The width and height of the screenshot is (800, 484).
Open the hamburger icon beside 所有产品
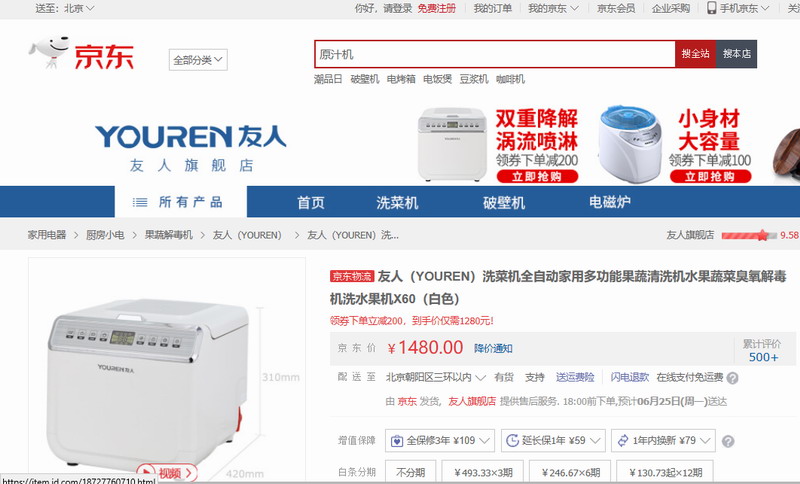click(x=140, y=202)
